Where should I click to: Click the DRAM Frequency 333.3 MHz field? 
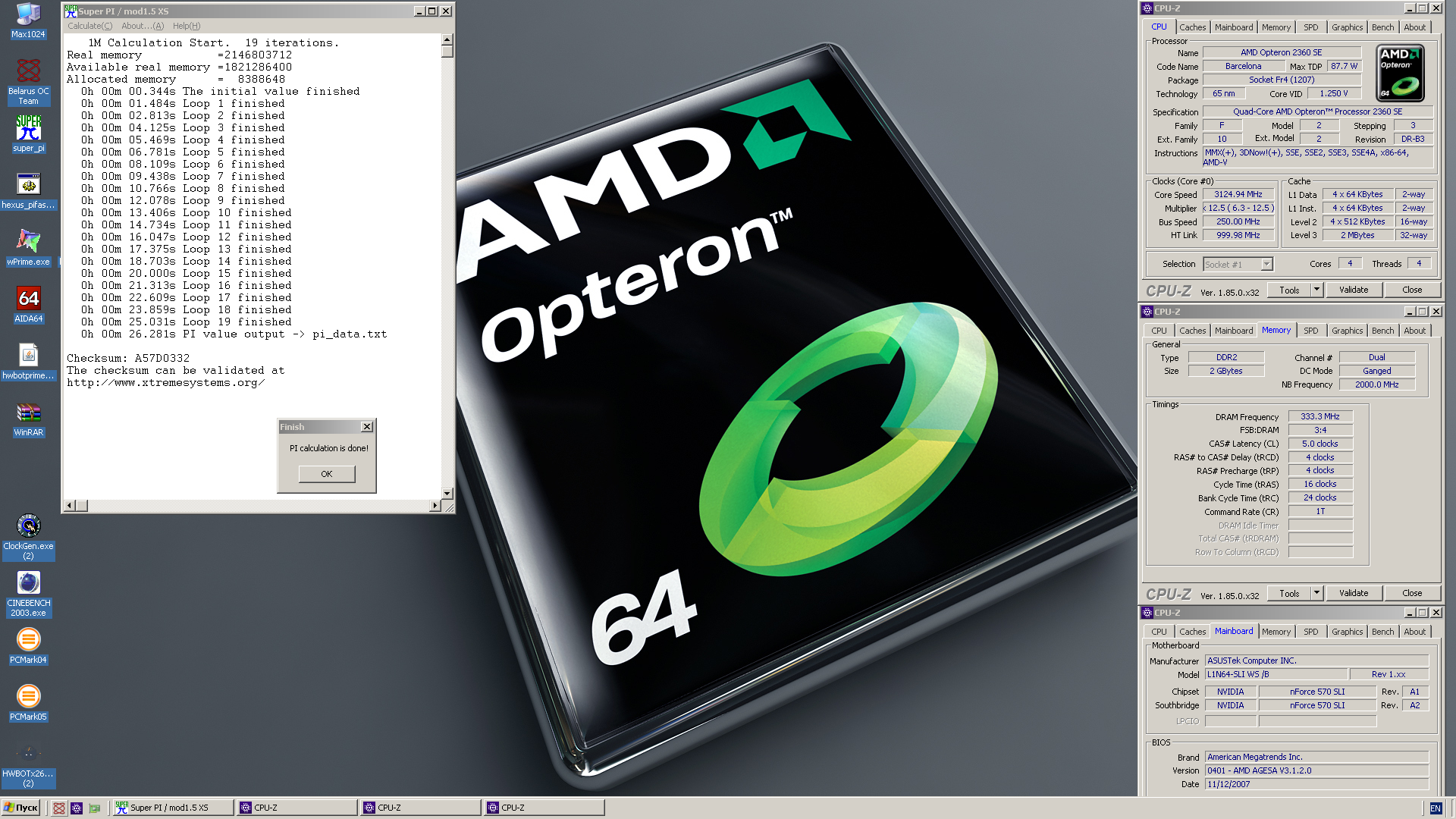click(x=1320, y=416)
